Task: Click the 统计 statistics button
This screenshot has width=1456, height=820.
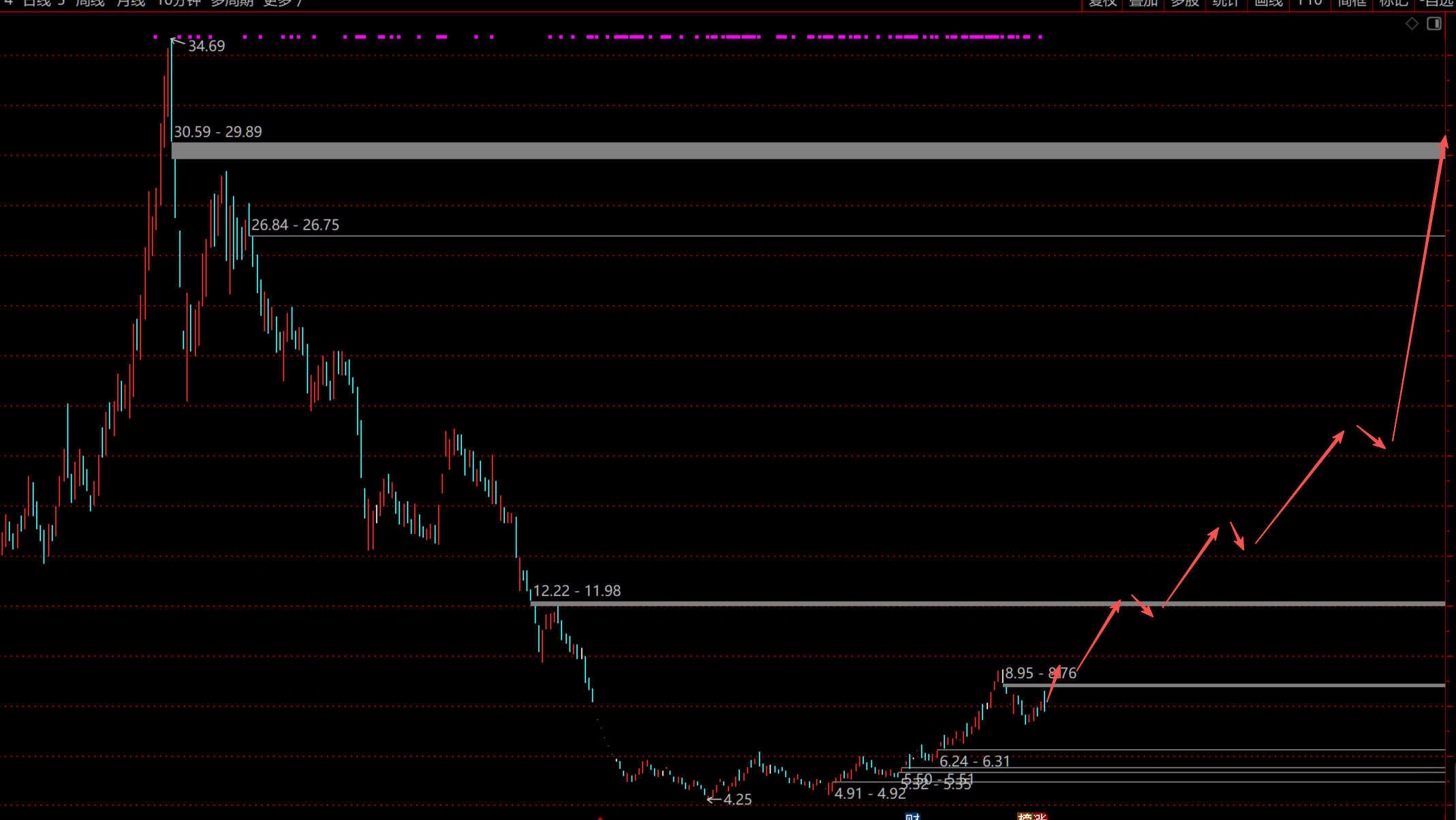Action: [1226, 3]
